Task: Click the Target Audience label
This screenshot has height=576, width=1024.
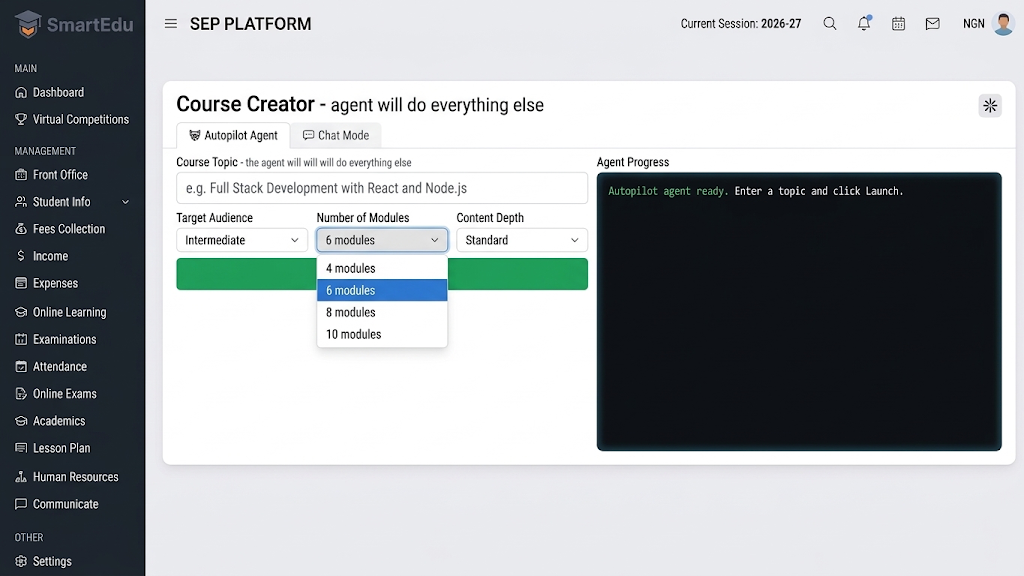Action: click(214, 217)
